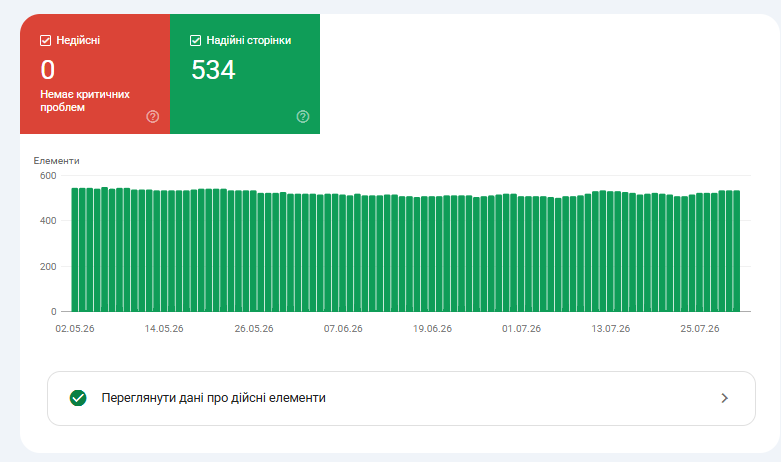Image resolution: width=781 pixels, height=462 pixels.
Task: Select the green card showing 534
Action: pyautogui.click(x=245, y=74)
